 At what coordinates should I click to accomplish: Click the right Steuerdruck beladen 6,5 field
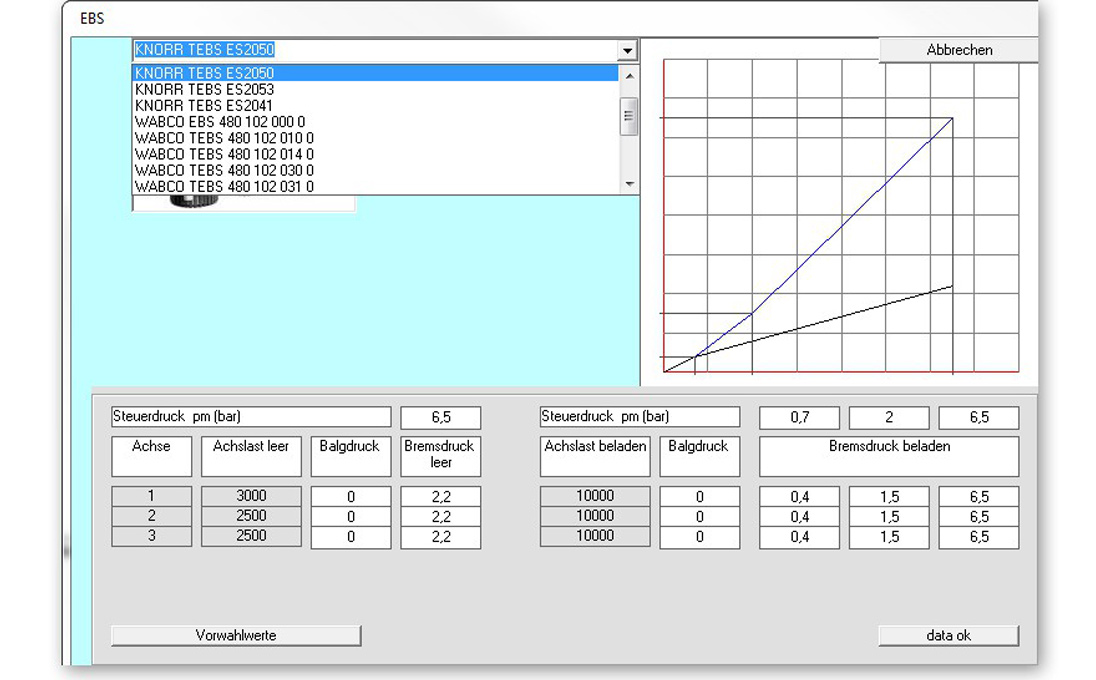coord(979,417)
